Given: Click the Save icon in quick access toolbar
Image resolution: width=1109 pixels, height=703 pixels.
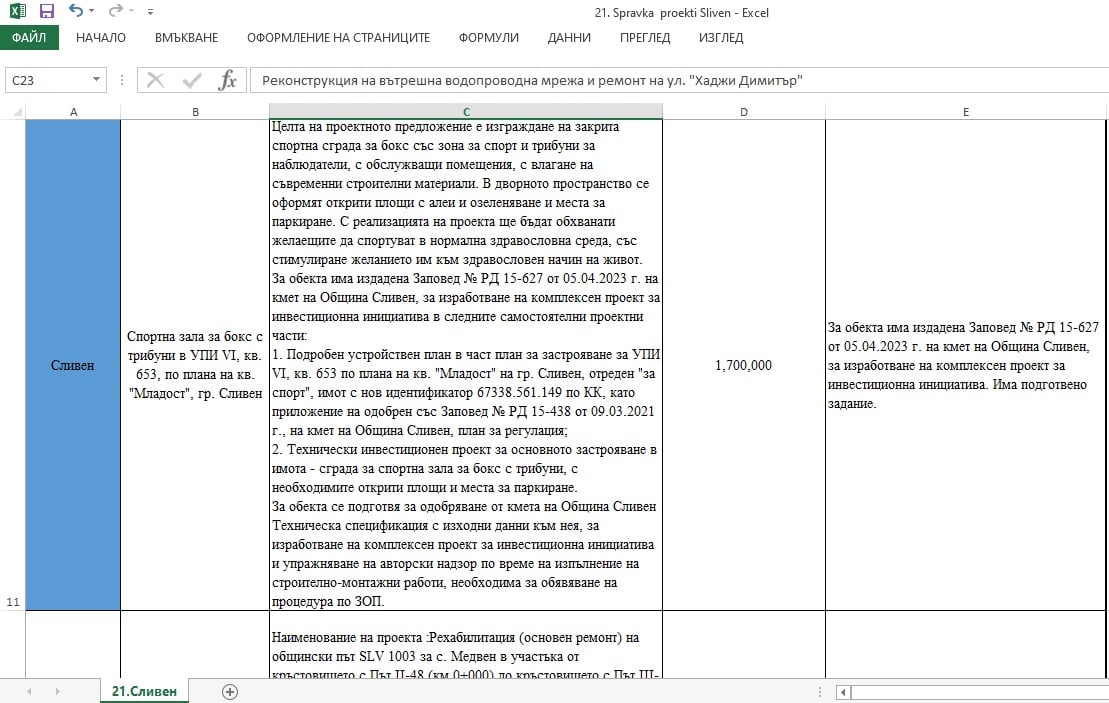Looking at the screenshot, I should pos(46,12).
